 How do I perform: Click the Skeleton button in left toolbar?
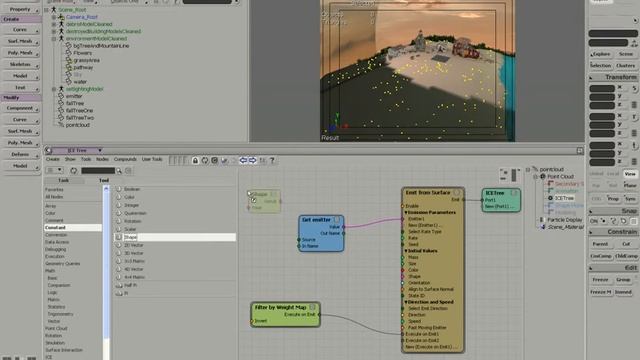pos(20,64)
